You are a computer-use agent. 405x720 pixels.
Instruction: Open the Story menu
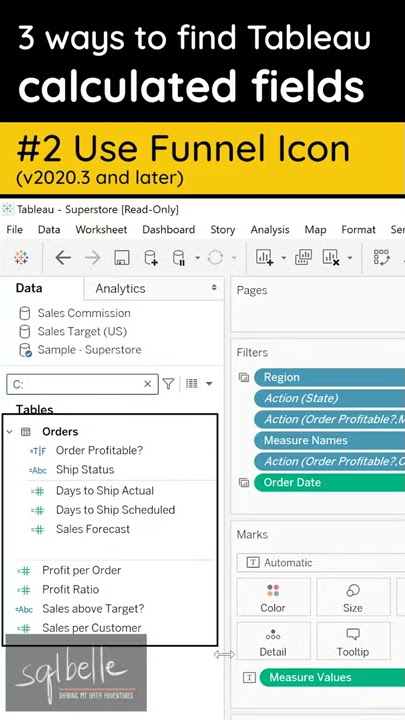click(x=223, y=230)
